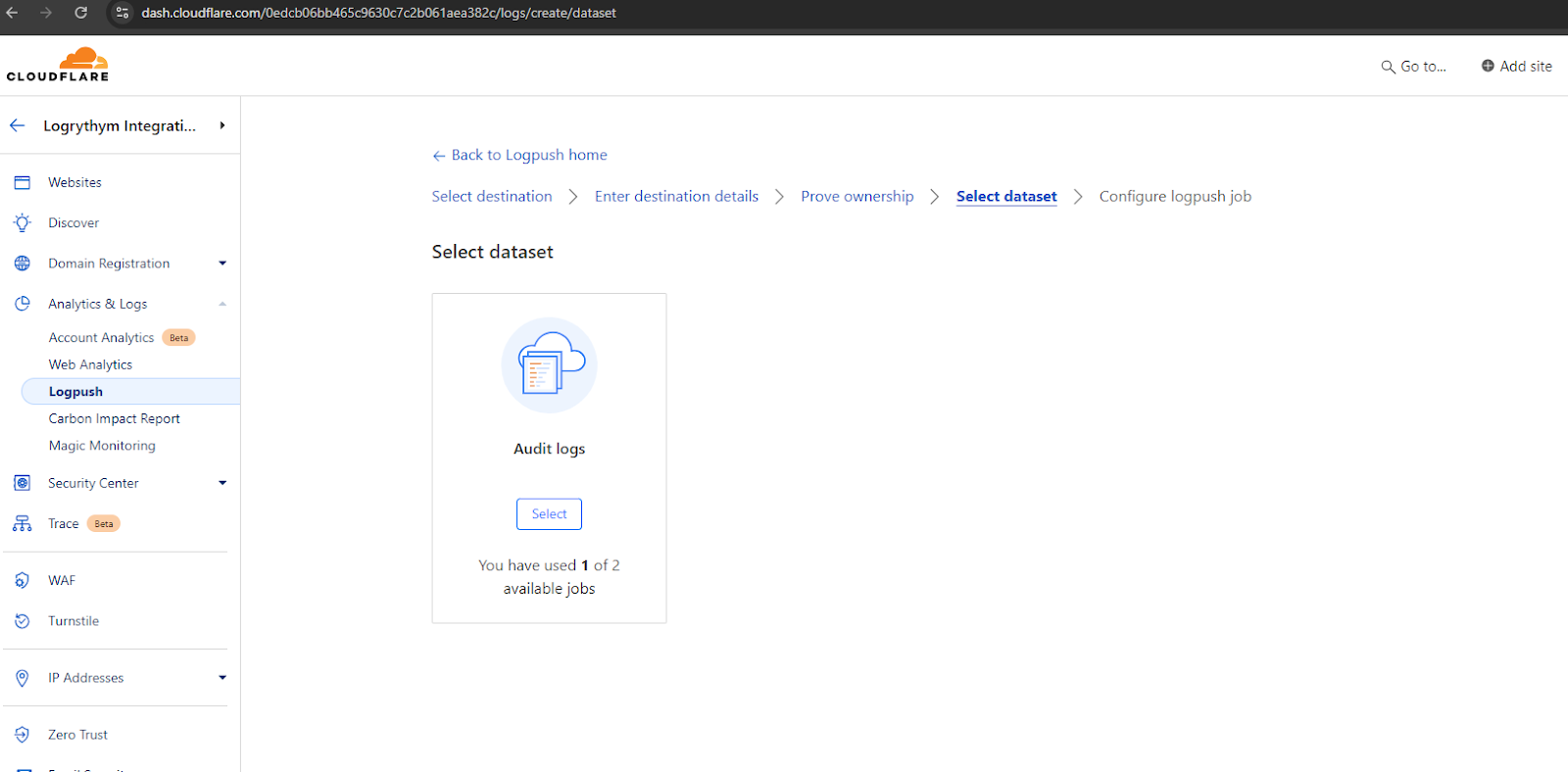1568x772 pixels.
Task: Click the WAF shield icon
Action: point(23,581)
